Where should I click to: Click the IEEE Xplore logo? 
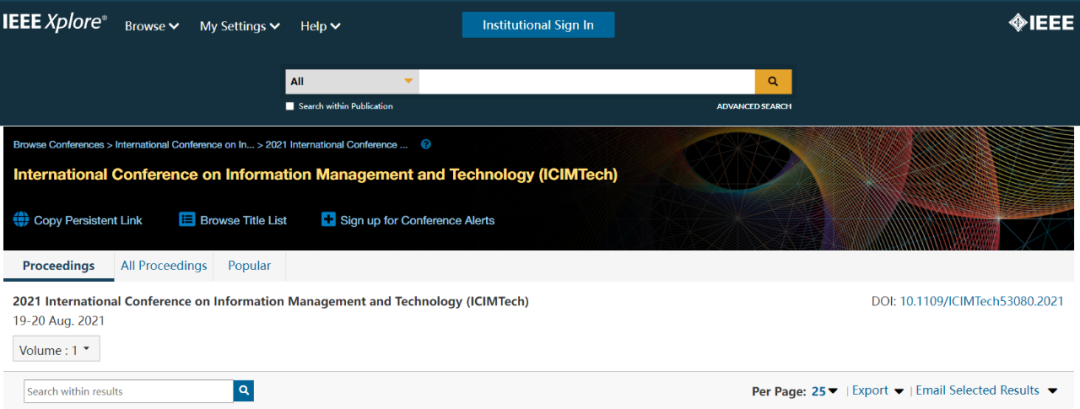click(x=54, y=24)
